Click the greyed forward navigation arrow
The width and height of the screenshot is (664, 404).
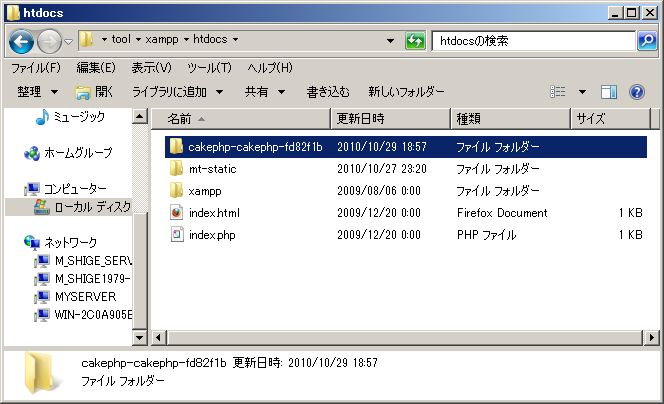pyautogui.click(x=50, y=41)
